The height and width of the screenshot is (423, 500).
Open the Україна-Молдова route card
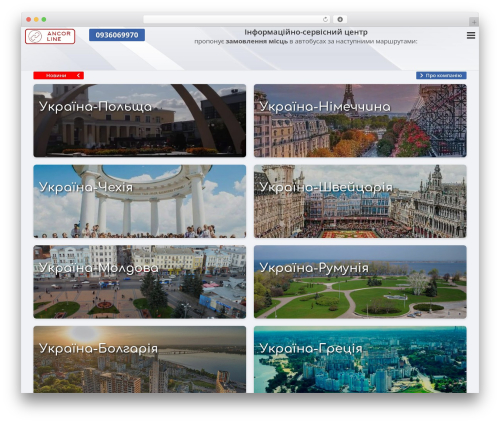(140, 282)
